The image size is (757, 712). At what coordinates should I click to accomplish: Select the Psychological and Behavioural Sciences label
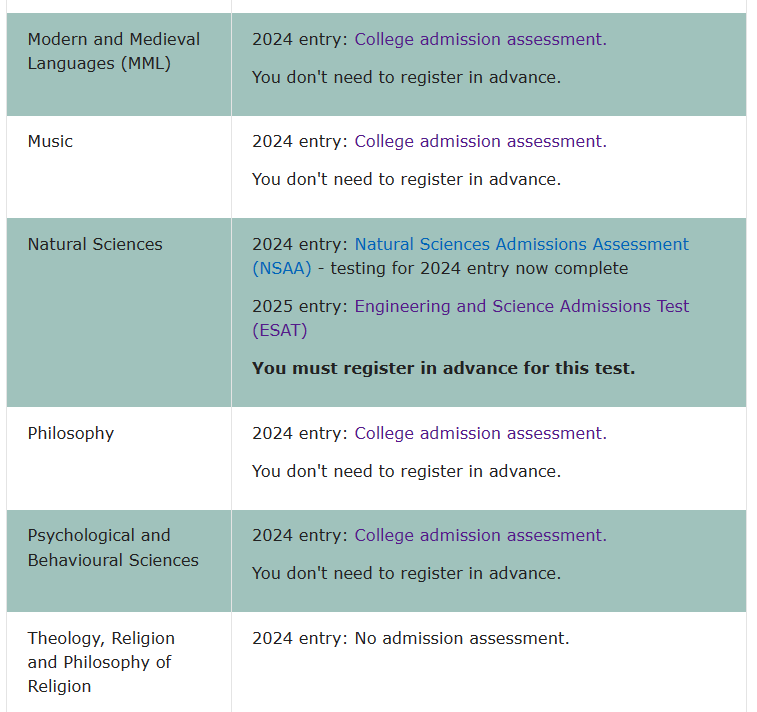tap(113, 548)
